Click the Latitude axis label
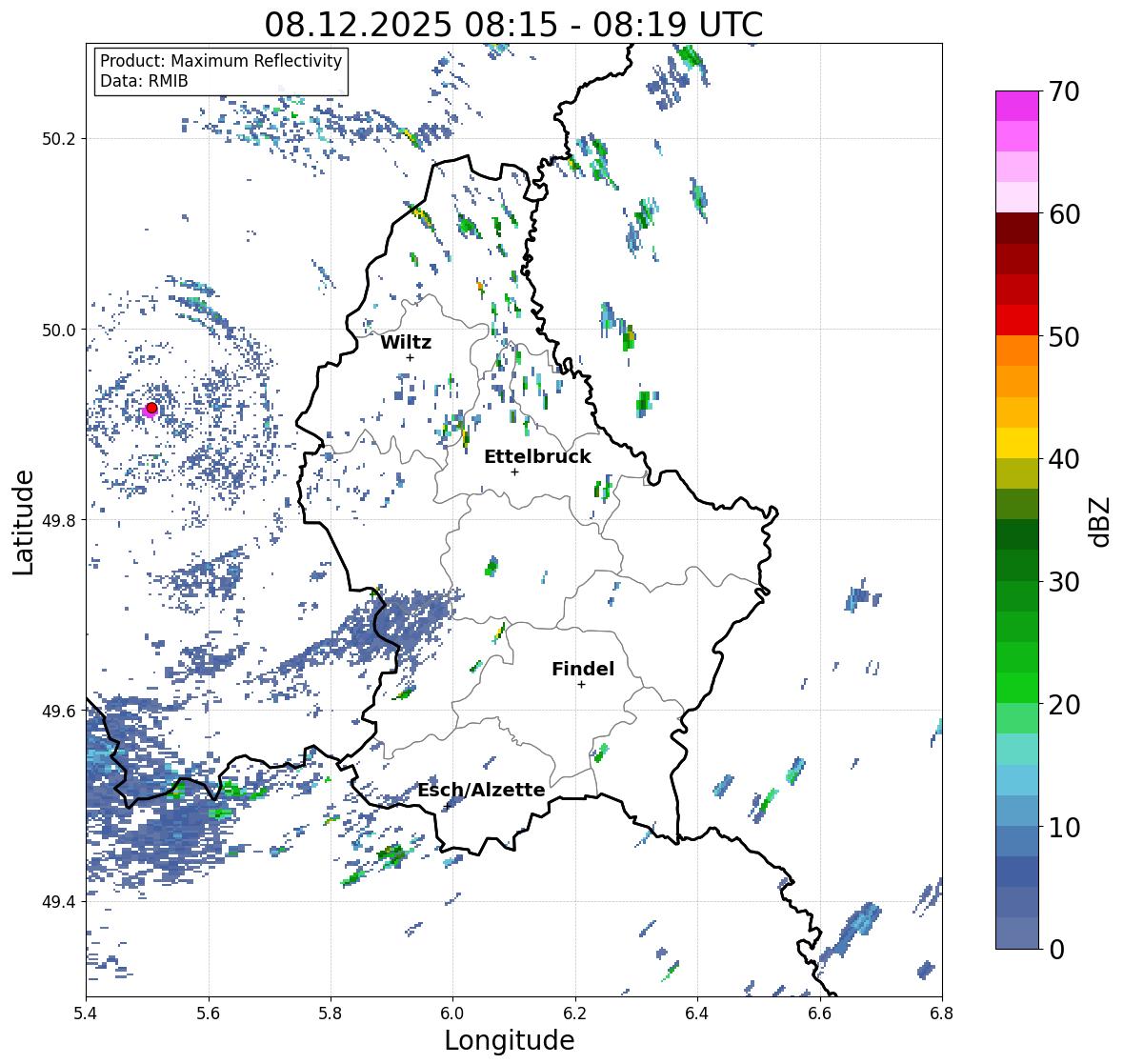1123x1064 pixels. tap(23, 522)
